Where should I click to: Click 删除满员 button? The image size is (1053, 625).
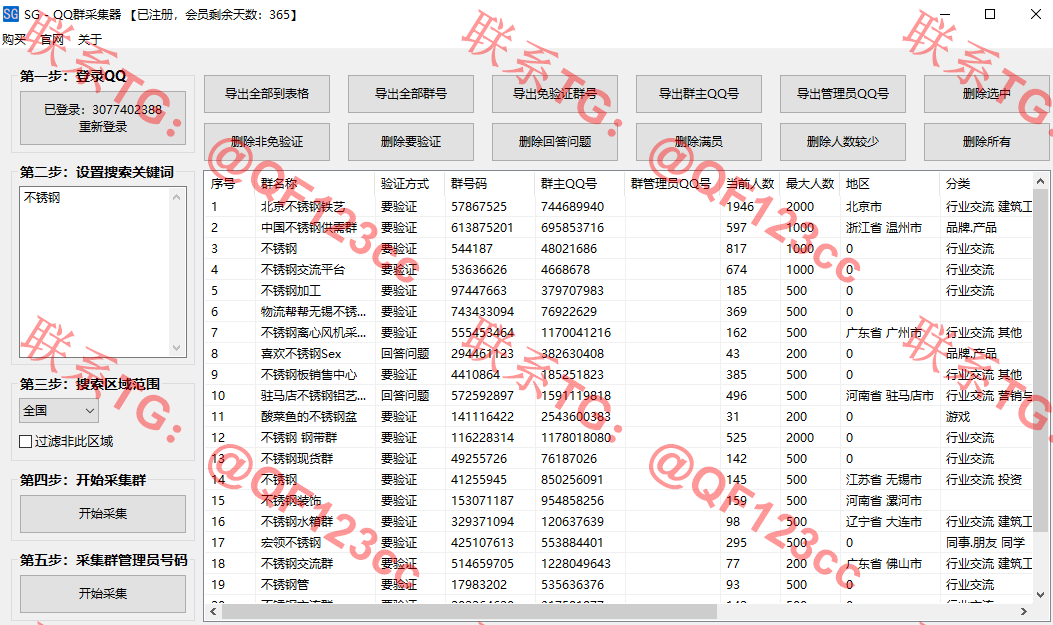point(698,142)
